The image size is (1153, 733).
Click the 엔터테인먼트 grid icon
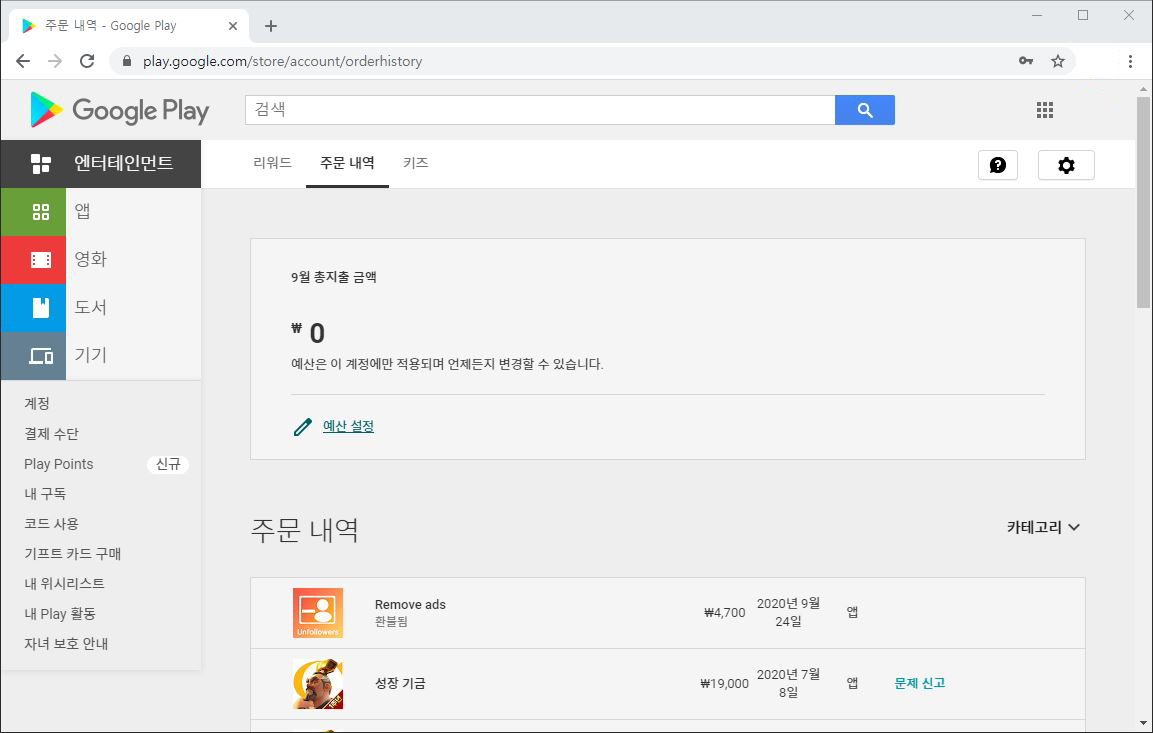pos(41,164)
